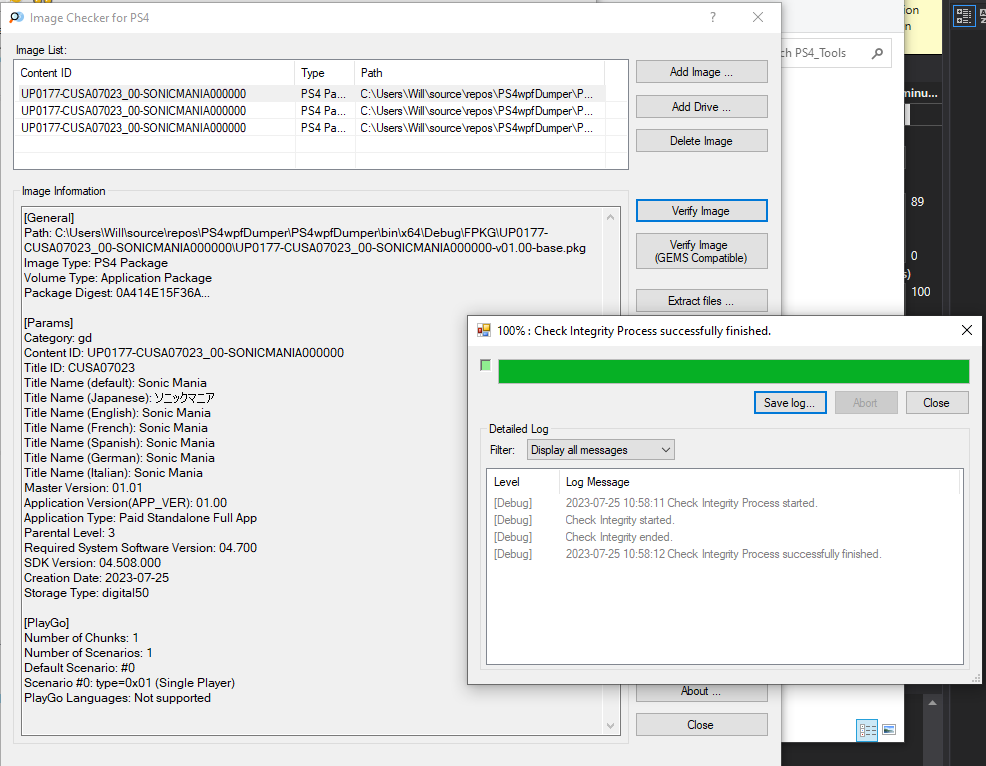The image size is (986, 766).
Task: Click Log Message column header
Action: coord(759,482)
